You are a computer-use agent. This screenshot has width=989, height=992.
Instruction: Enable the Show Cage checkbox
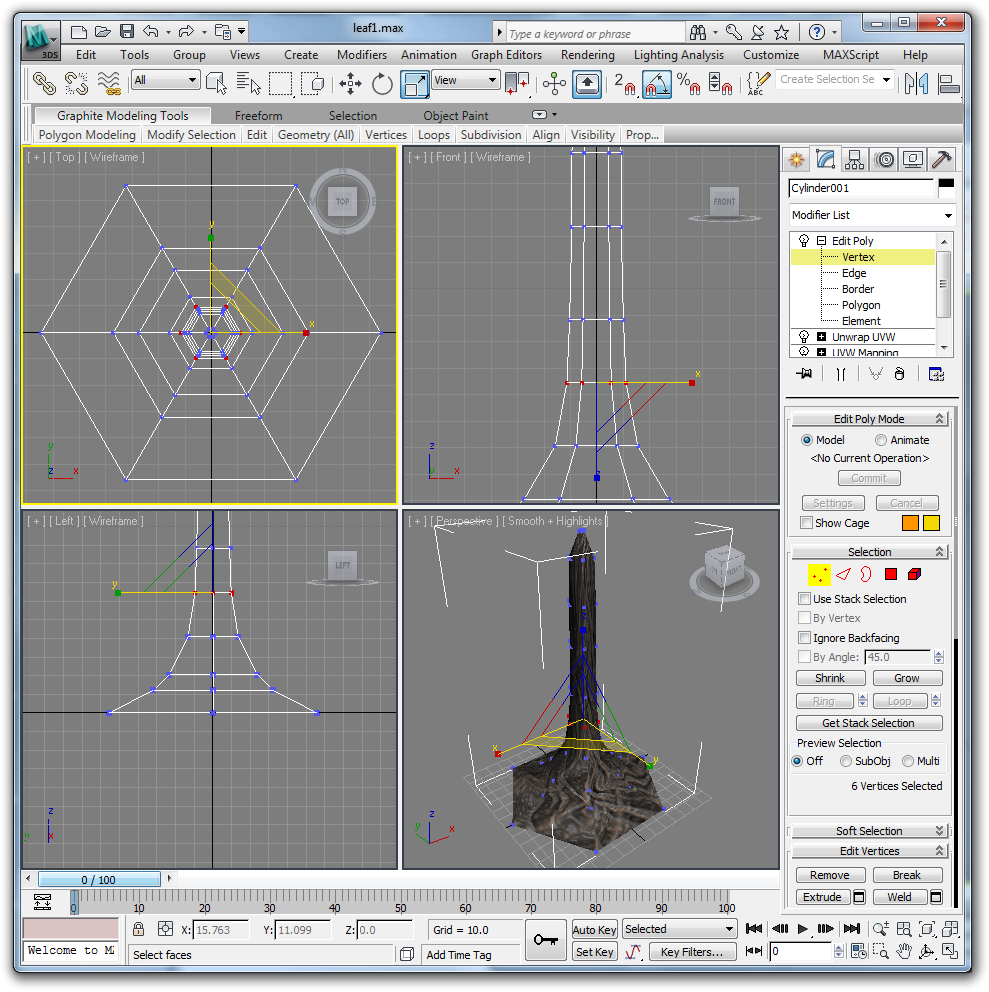[806, 523]
